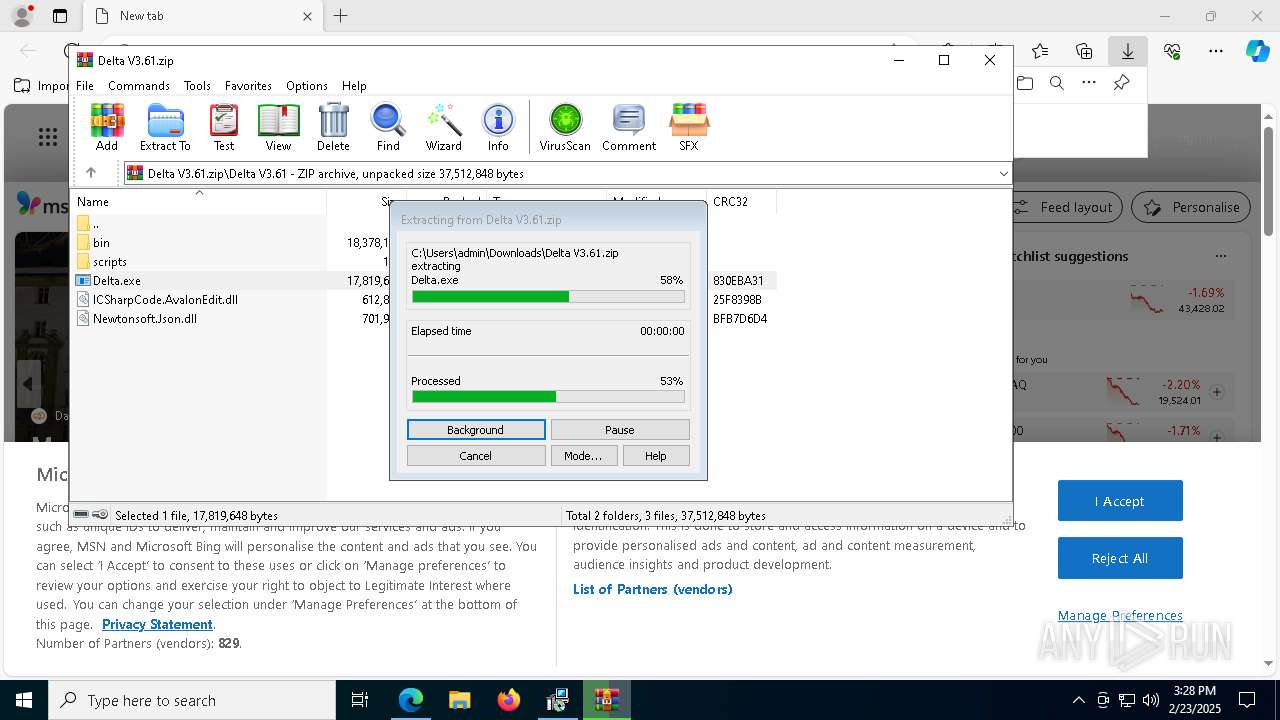The height and width of the screenshot is (720, 1280).
Task: Open Task View on the taskbar
Action: [360, 700]
